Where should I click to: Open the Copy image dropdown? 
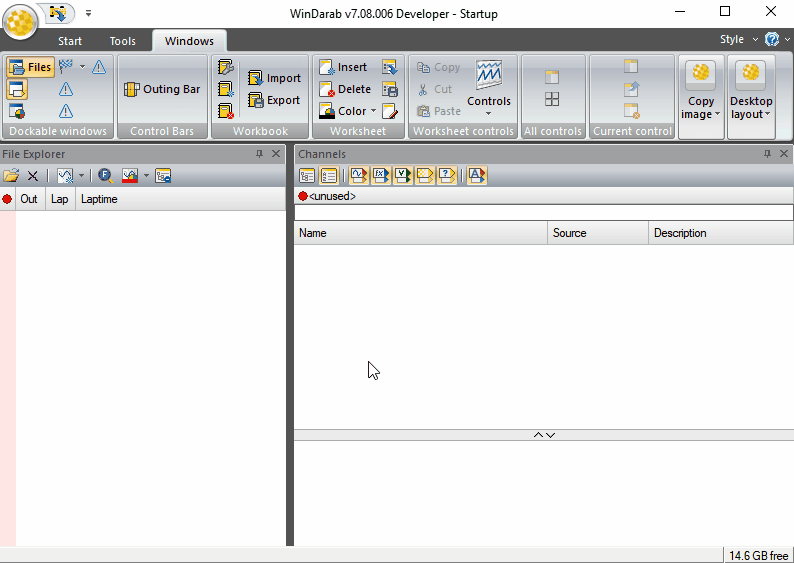point(701,96)
